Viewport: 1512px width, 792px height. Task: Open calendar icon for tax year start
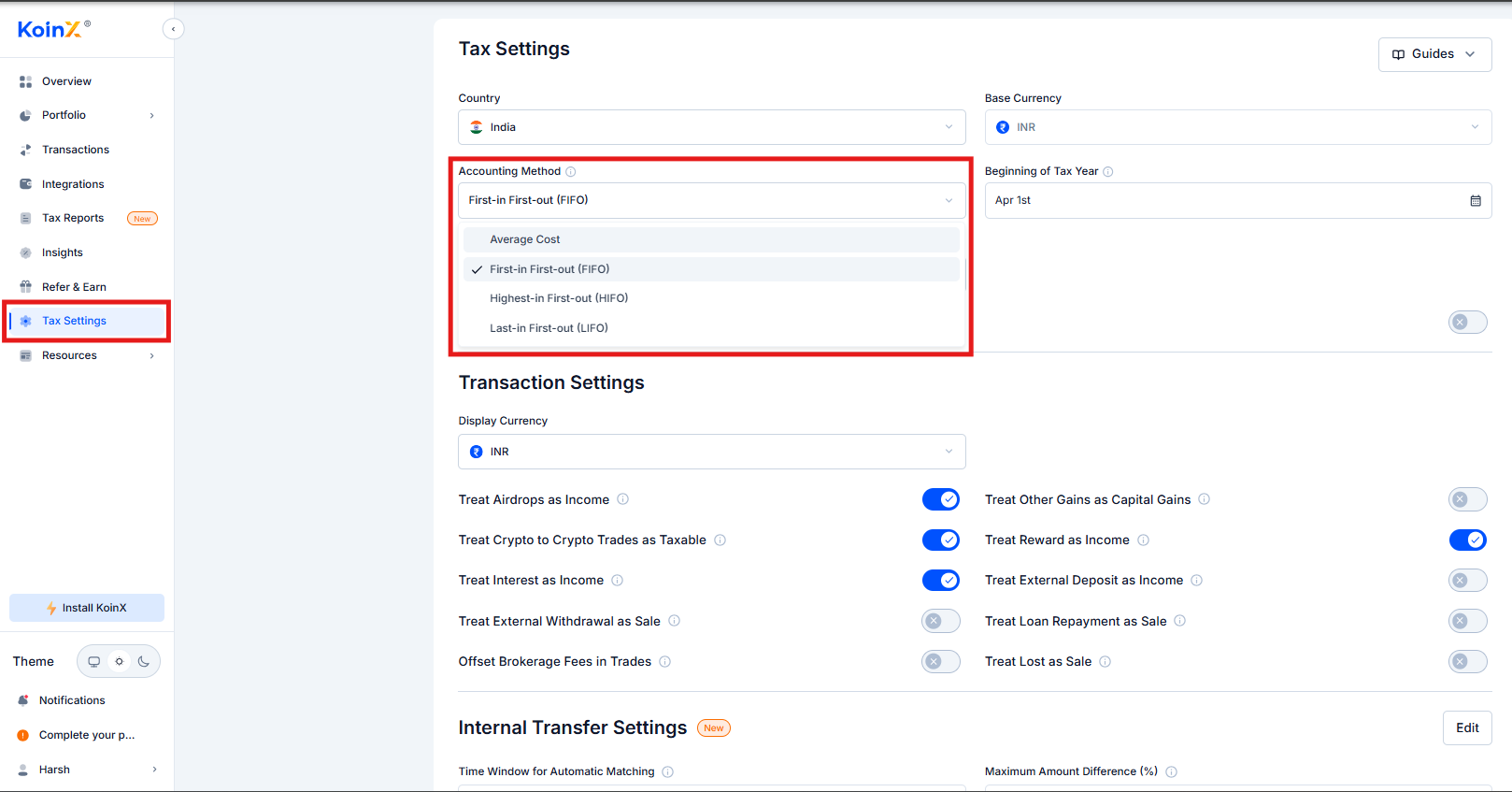pyautogui.click(x=1476, y=200)
